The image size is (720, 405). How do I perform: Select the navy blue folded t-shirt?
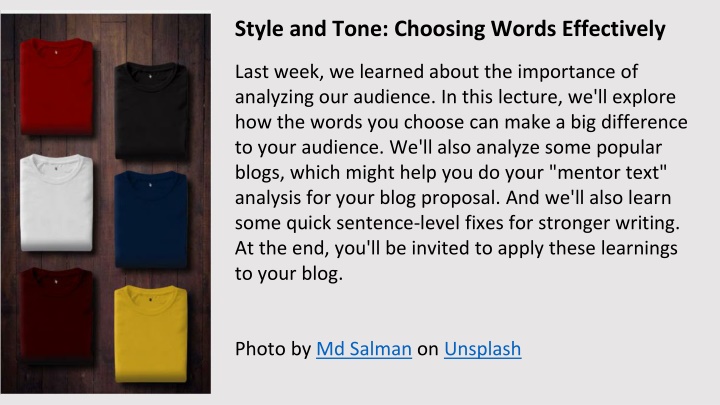coord(153,220)
